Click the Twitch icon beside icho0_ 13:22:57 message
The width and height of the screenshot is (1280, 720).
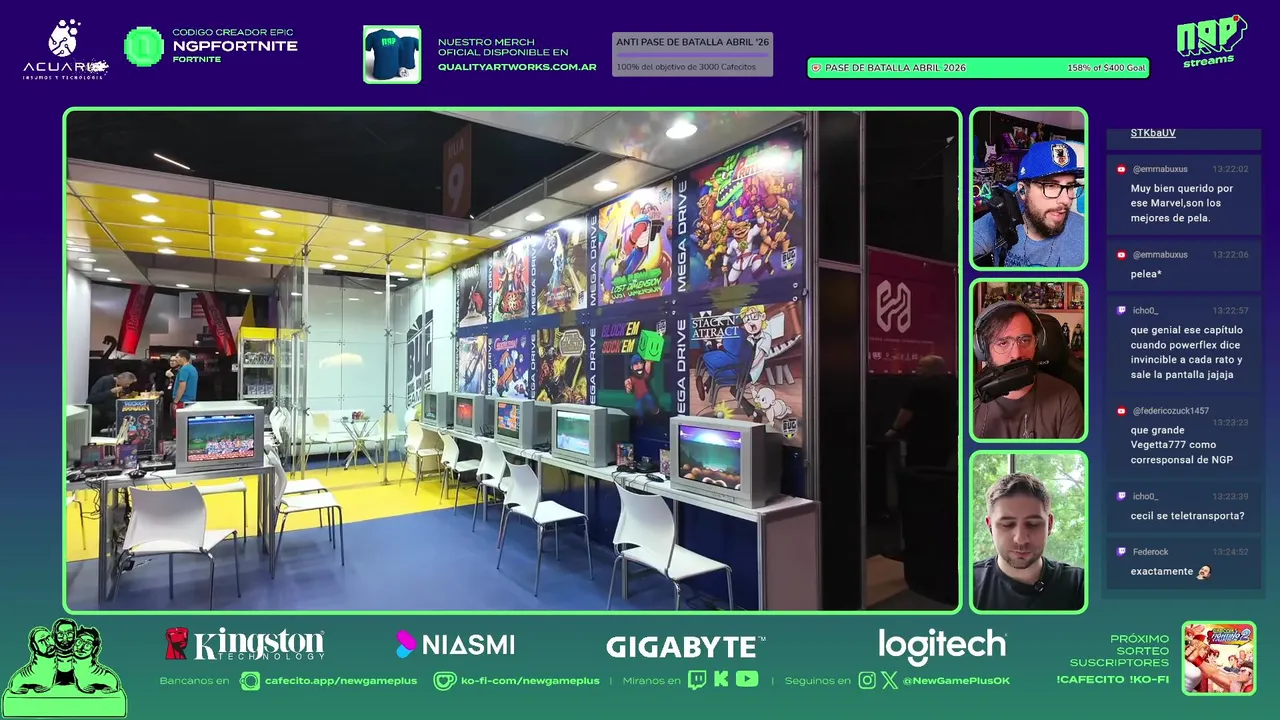[x=1122, y=311]
